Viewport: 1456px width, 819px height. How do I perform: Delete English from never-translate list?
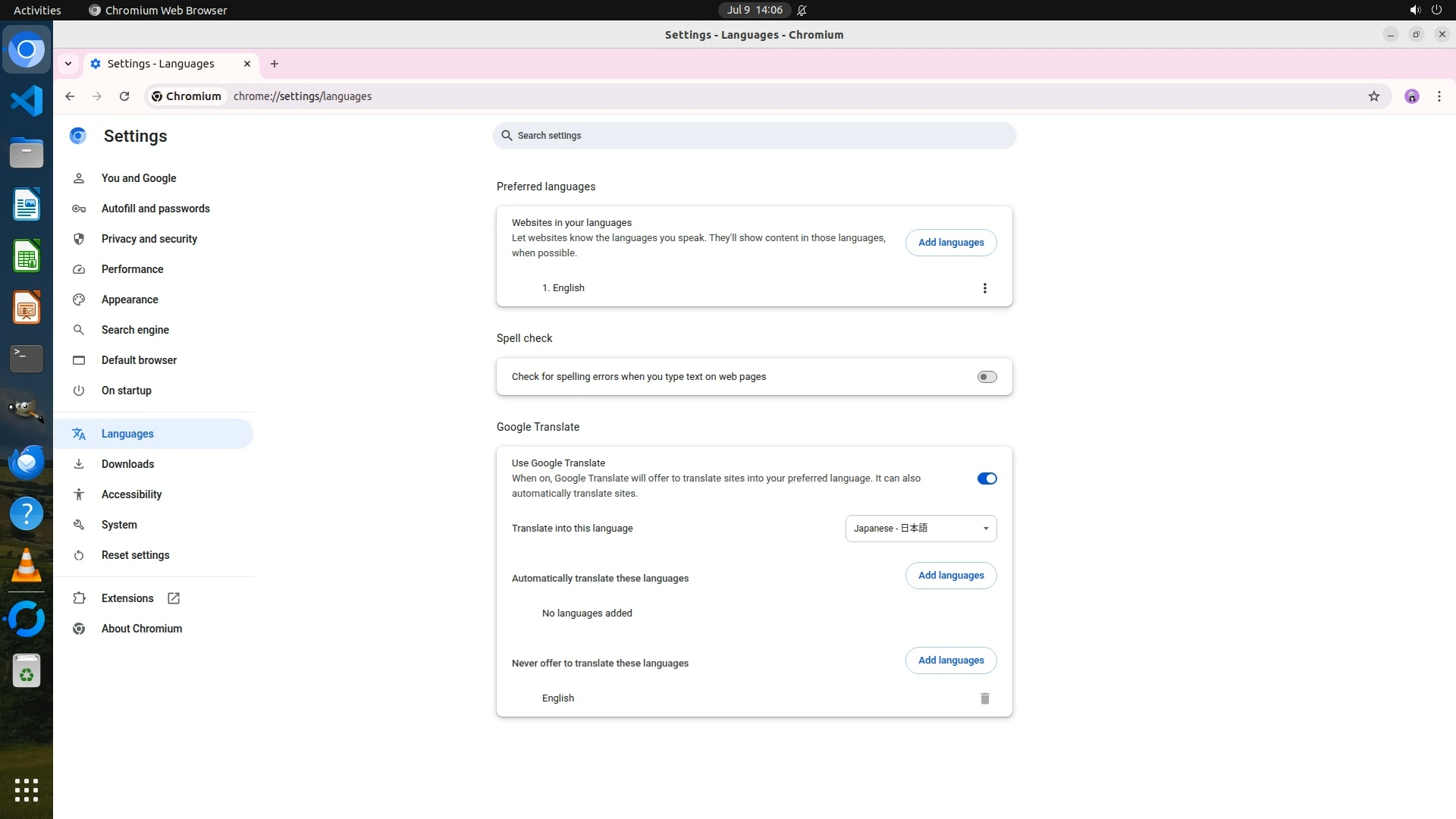(x=984, y=698)
